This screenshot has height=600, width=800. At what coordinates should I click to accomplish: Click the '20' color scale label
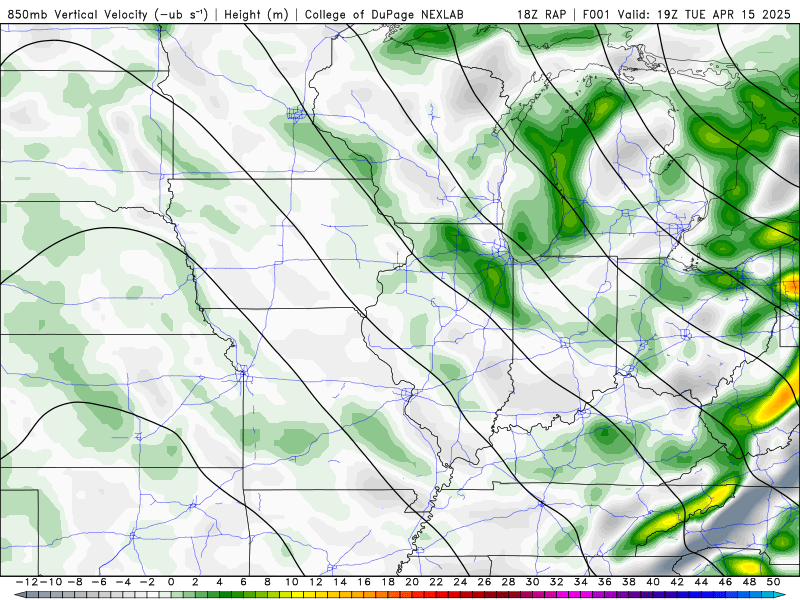(x=412, y=582)
